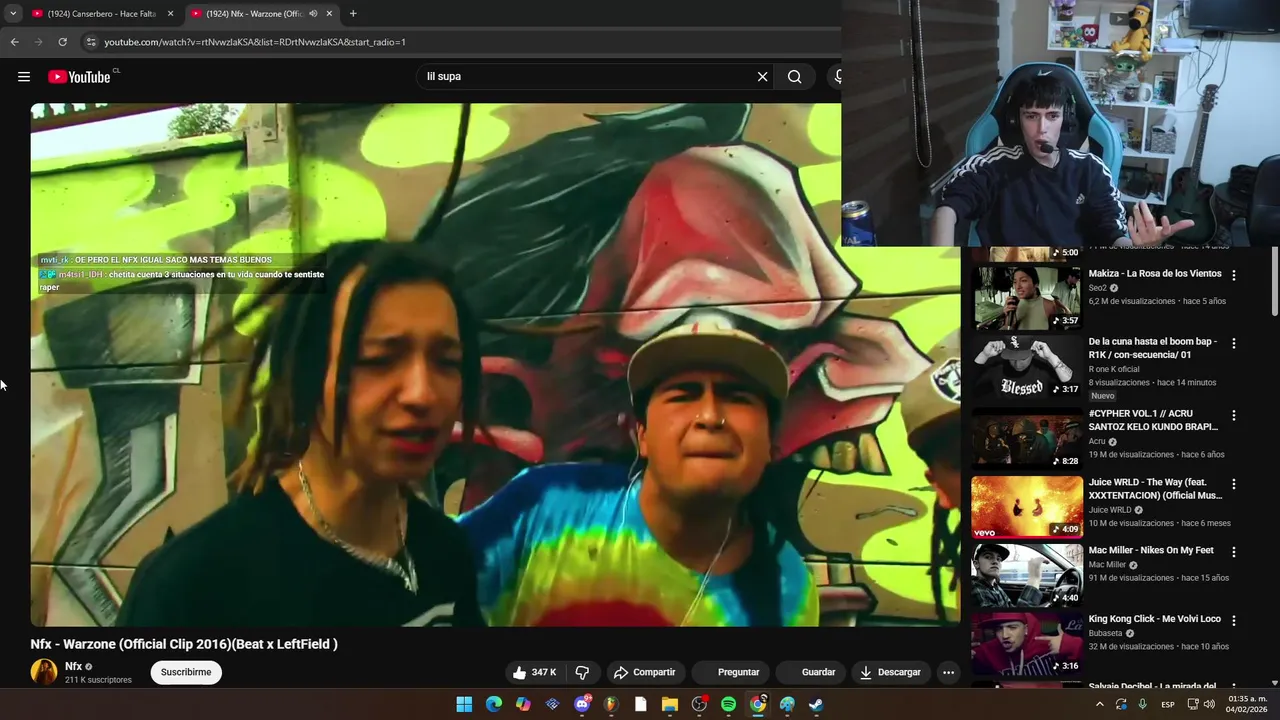
Task: Click 'Bubaseta' channel name
Action: tap(1106, 633)
